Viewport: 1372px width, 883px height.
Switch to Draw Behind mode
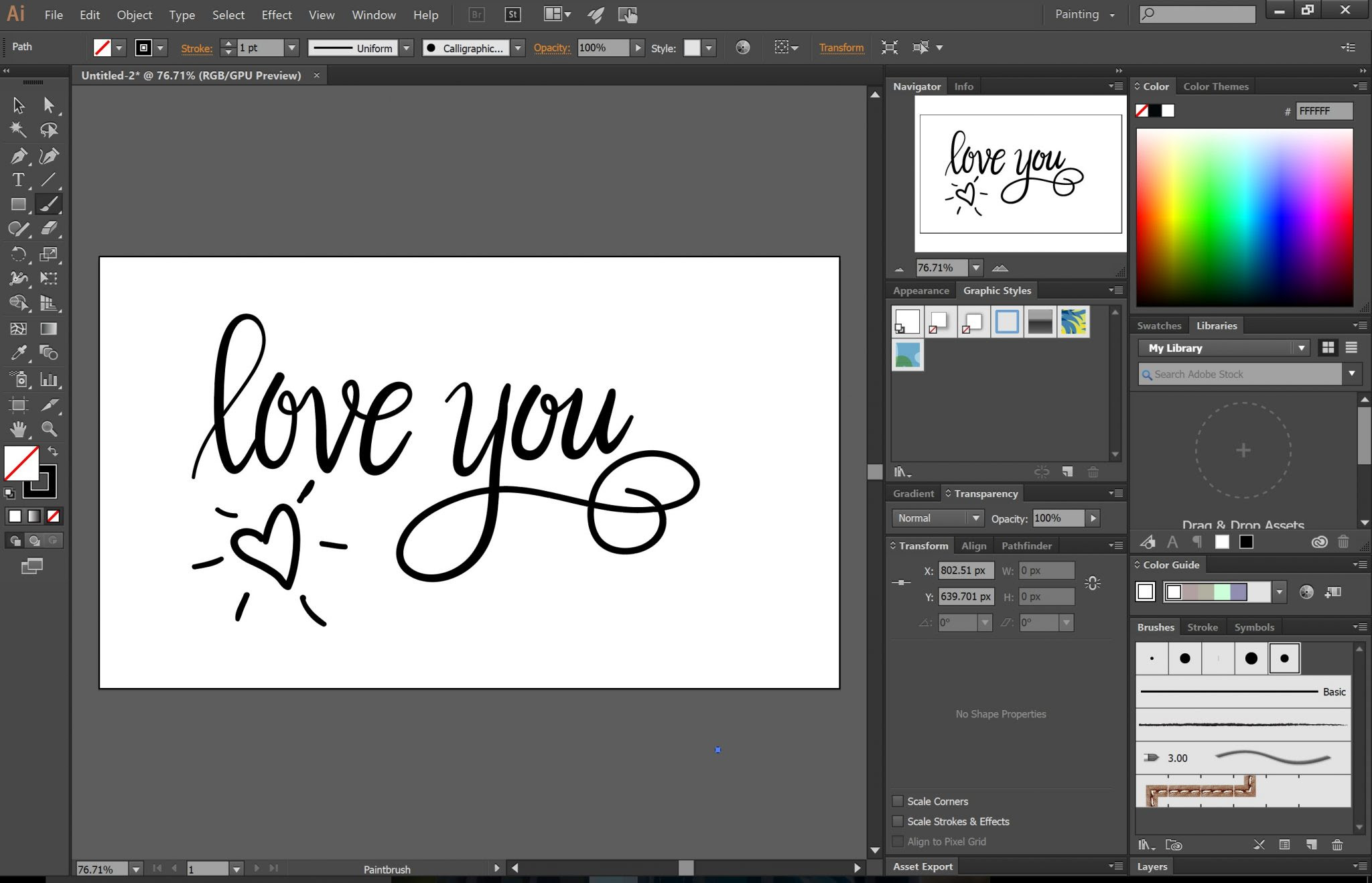click(x=34, y=541)
